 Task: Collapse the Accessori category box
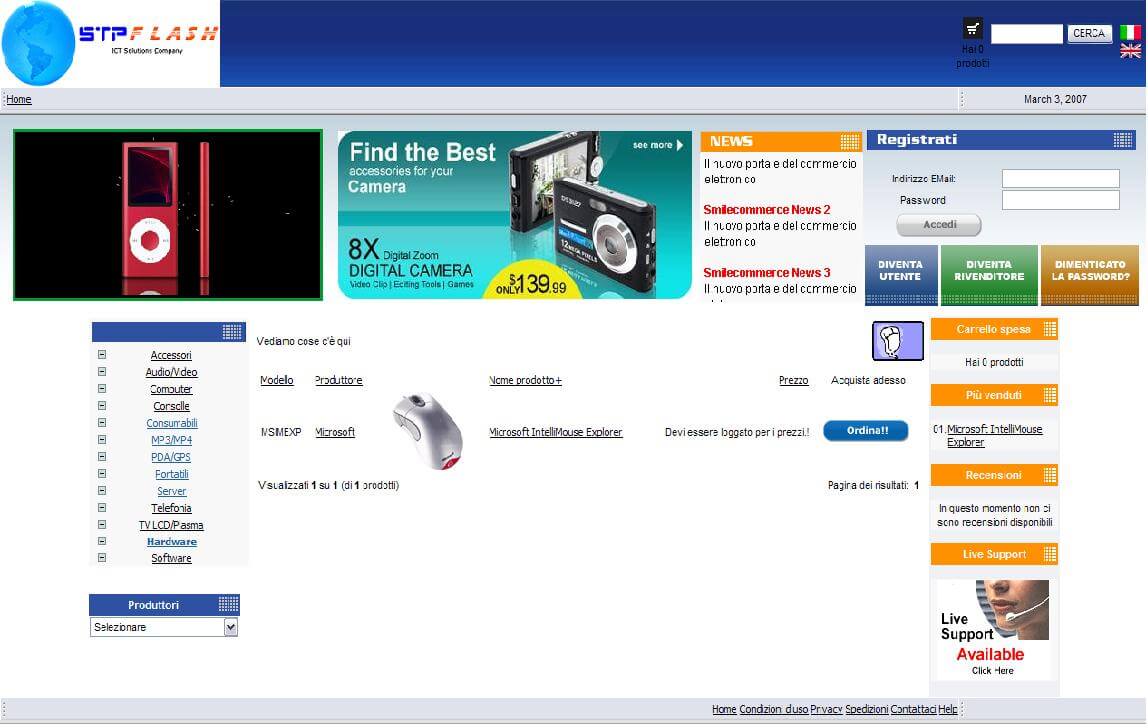tap(102, 355)
